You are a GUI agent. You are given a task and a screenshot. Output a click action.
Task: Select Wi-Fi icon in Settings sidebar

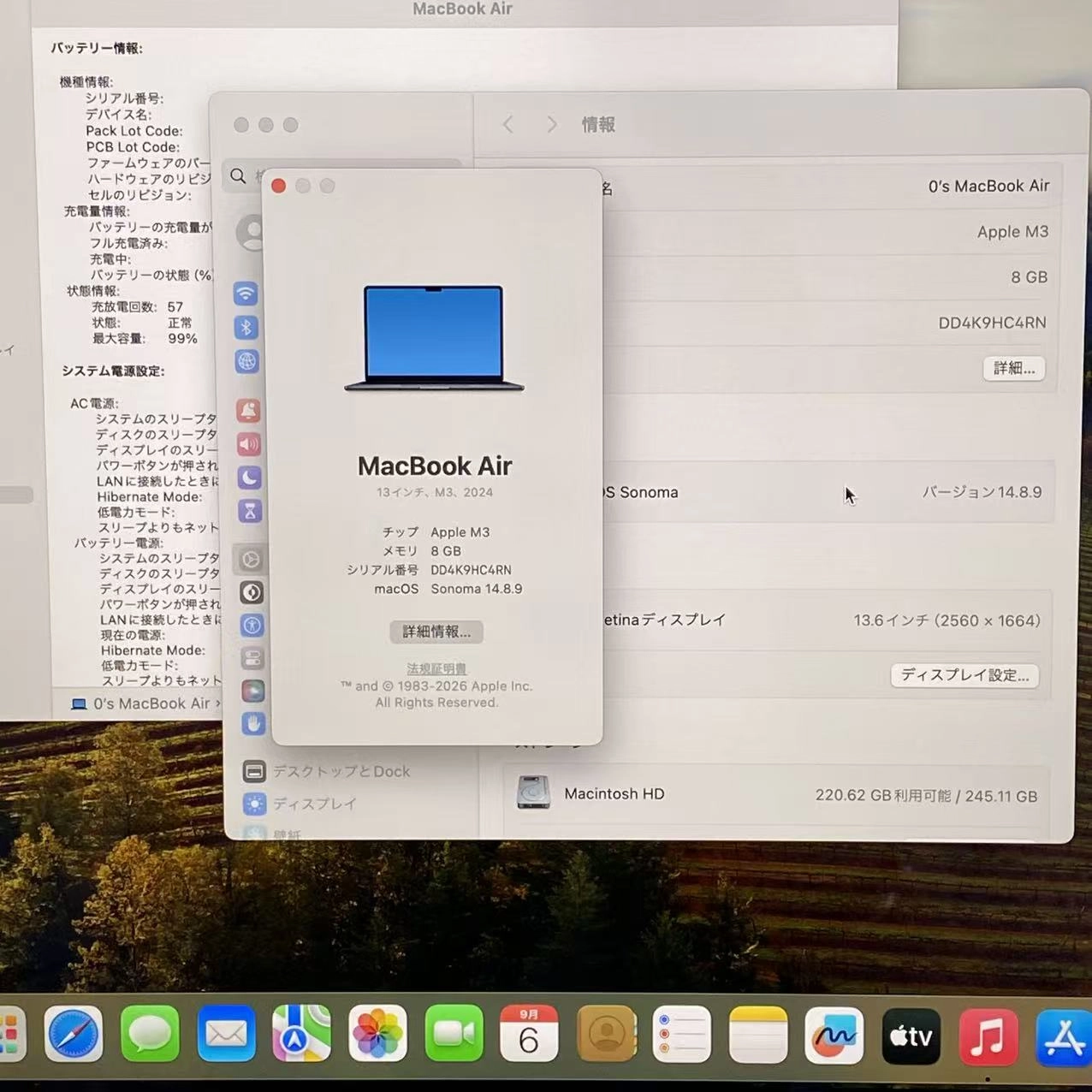pos(246,294)
